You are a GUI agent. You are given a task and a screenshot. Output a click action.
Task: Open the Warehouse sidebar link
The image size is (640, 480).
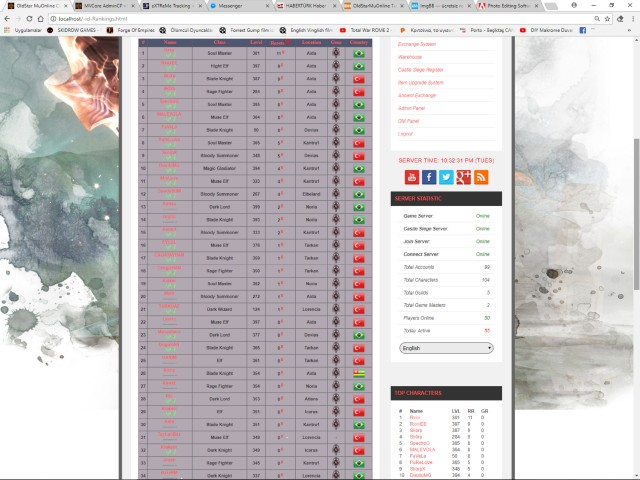click(410, 57)
